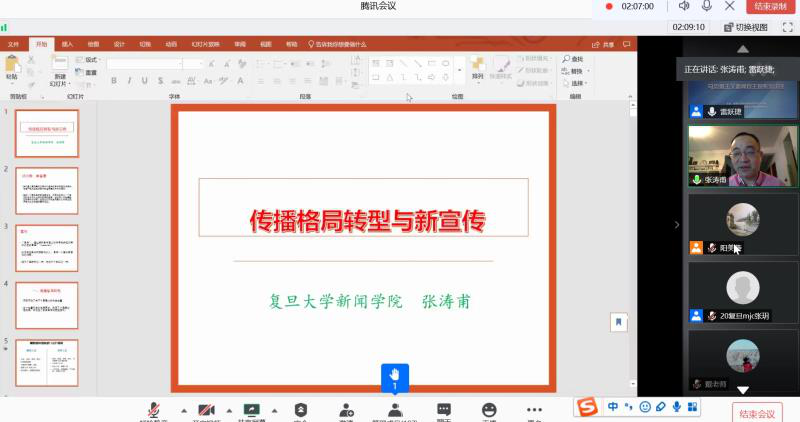Viewport: 800px width, 422px height.
Task: Open the chat bubble icon
Action: [443, 410]
